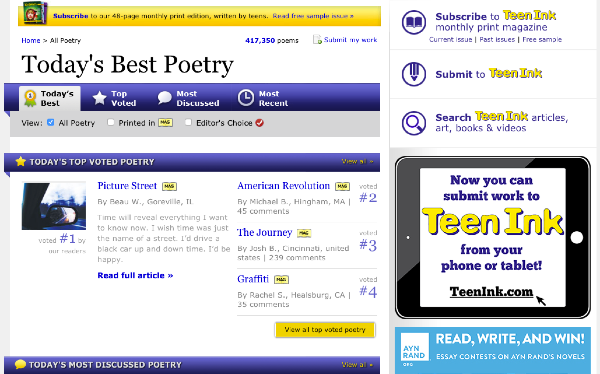Image resolution: width=600 pixels, height=374 pixels.
Task: Click the voted #2 rank number
Action: (x=368, y=198)
